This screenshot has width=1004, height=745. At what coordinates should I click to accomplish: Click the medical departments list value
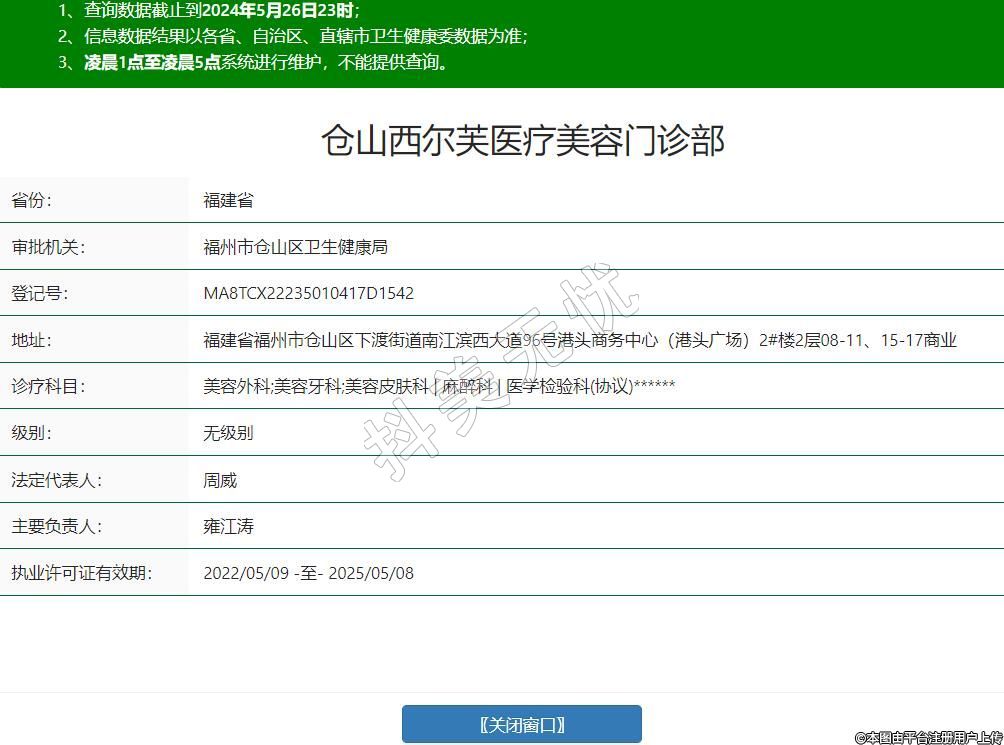click(438, 386)
